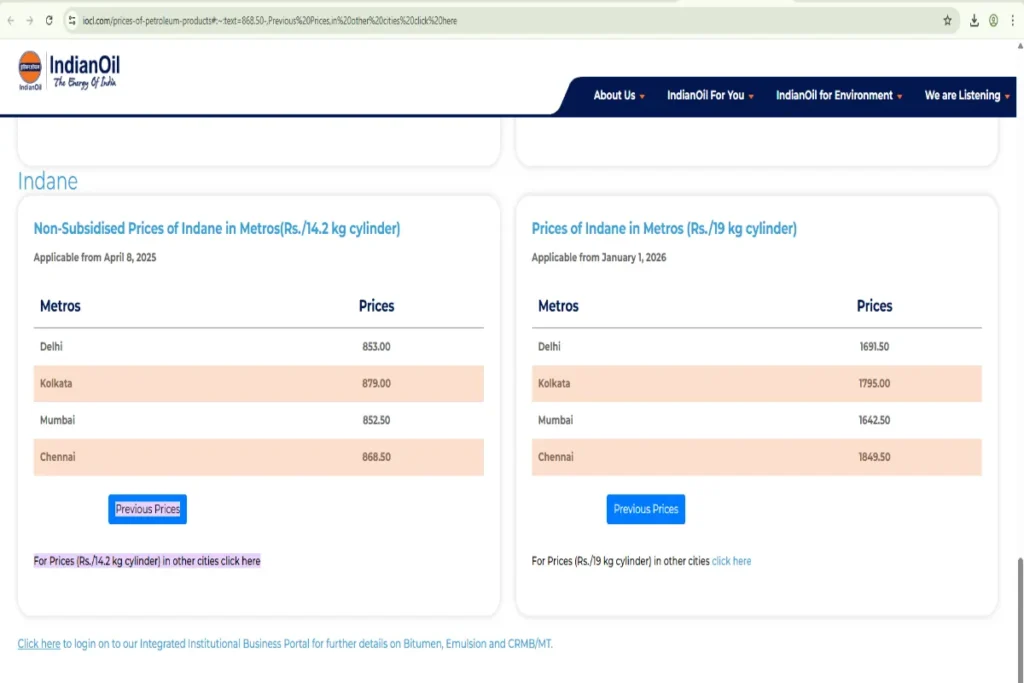Expand IndianOil for Environment dropdown

tap(839, 96)
